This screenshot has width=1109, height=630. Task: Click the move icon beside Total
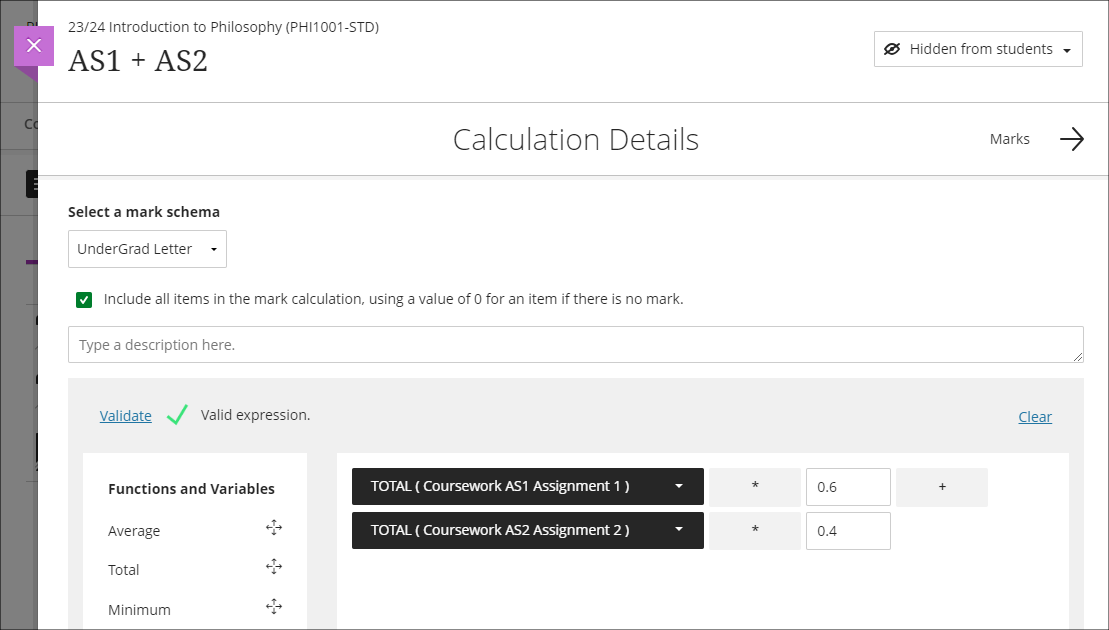coord(274,567)
